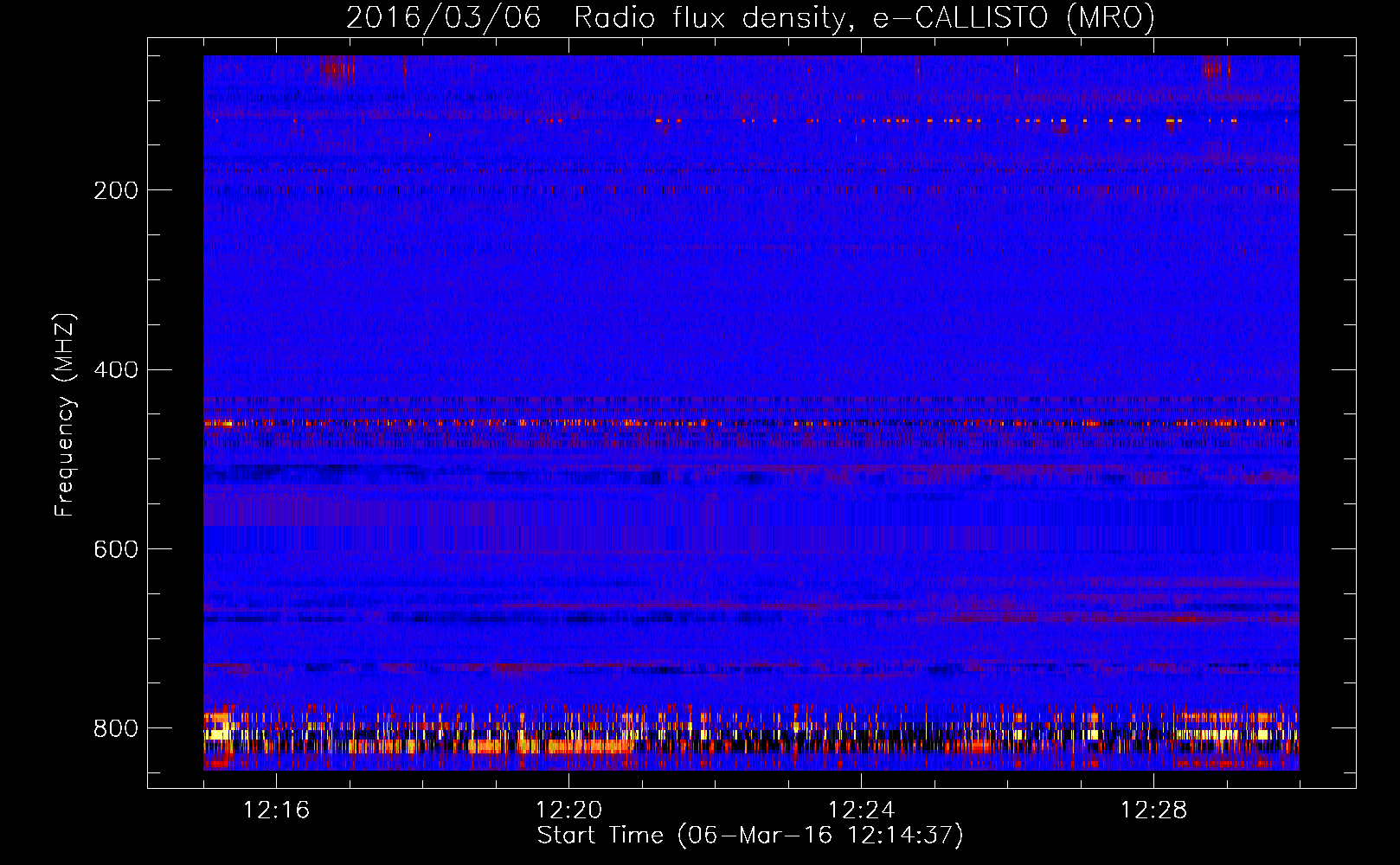The height and width of the screenshot is (865, 1400).
Task: Click the 12:28 time axis label
Action: tap(1153, 811)
